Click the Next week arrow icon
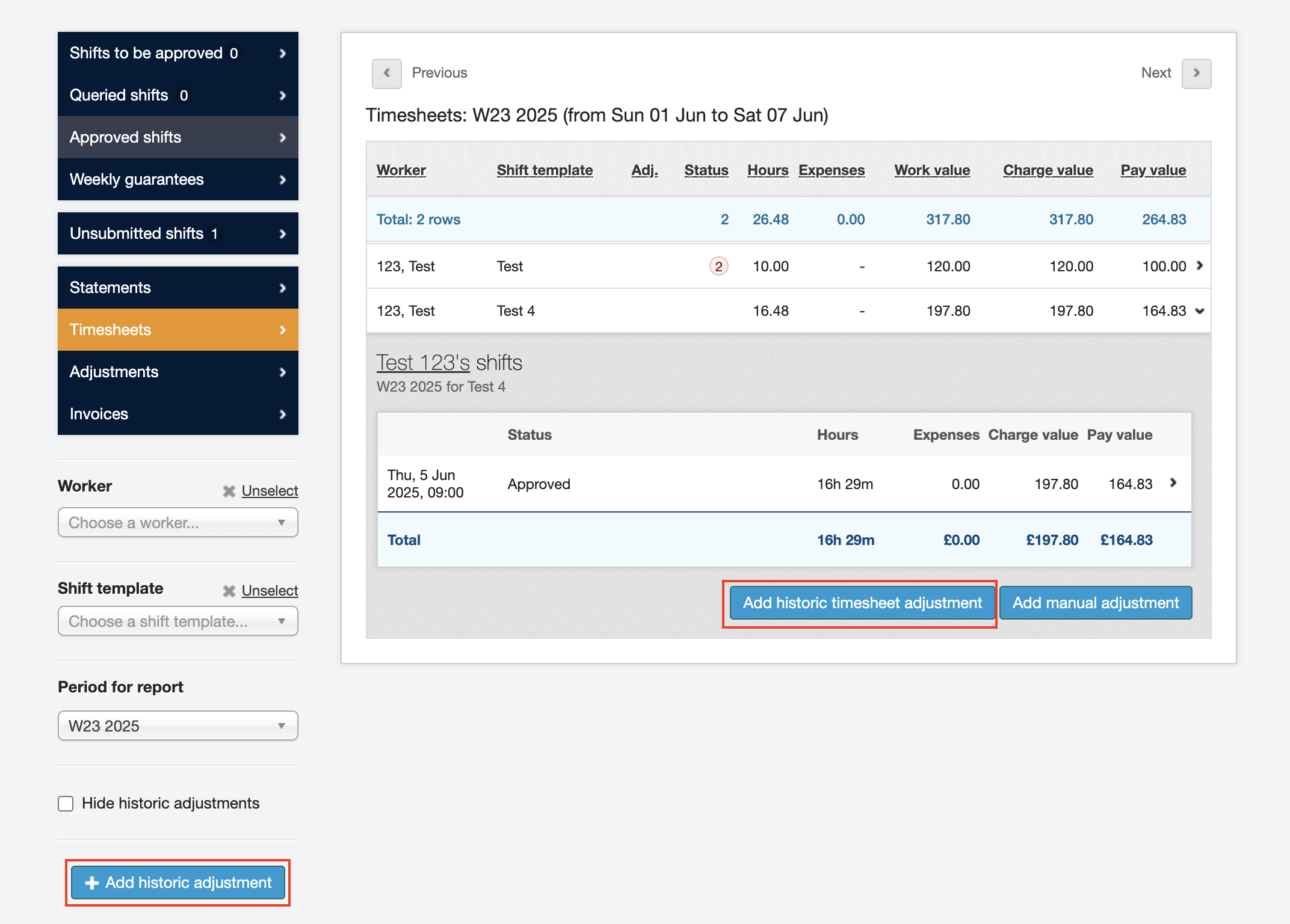 click(1196, 73)
